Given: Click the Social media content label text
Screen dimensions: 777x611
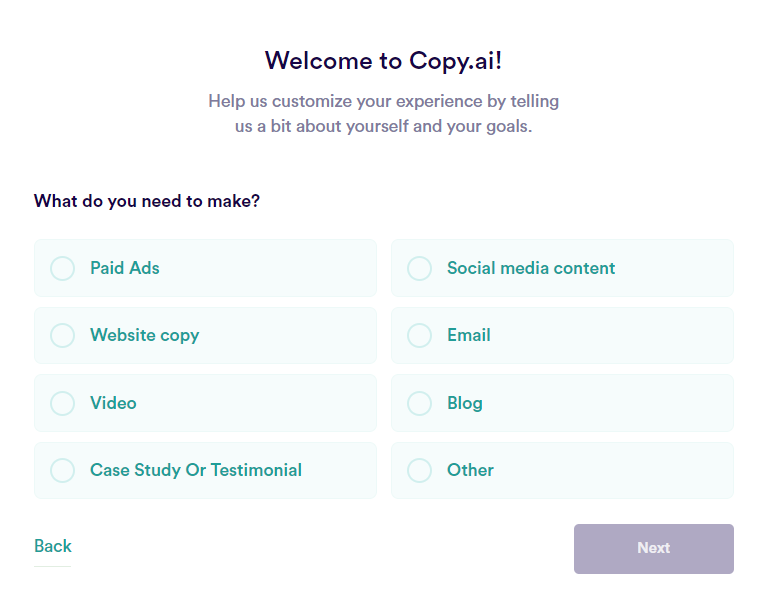Looking at the screenshot, I should pos(531,268).
